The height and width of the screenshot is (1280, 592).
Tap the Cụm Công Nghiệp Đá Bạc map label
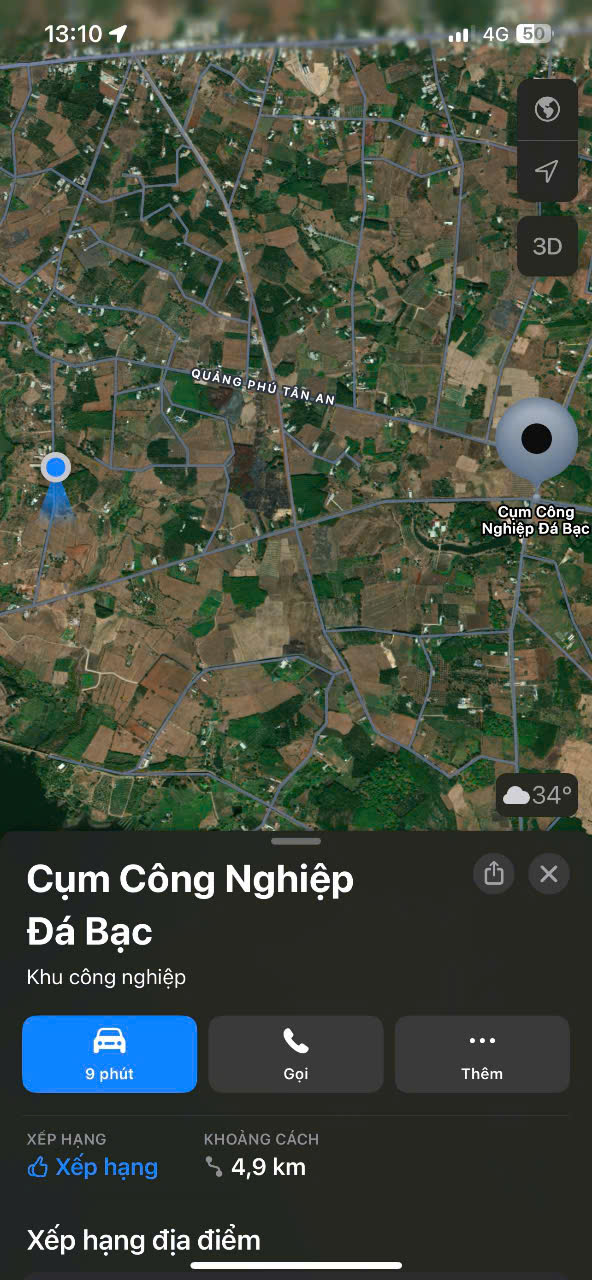pos(535,520)
